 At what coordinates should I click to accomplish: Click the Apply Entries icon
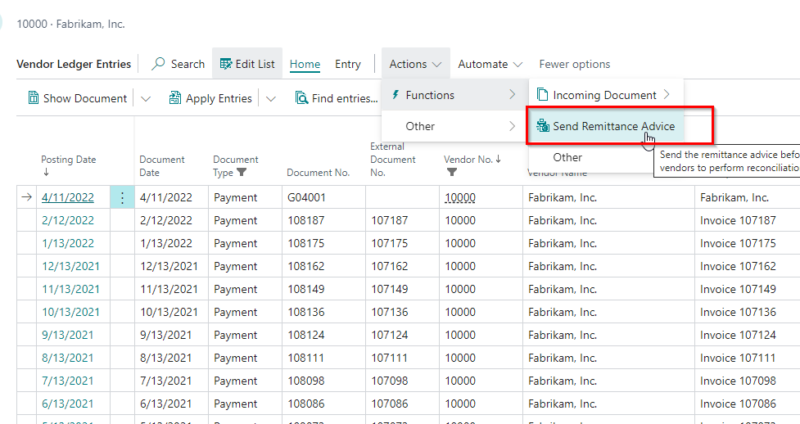click(x=176, y=98)
